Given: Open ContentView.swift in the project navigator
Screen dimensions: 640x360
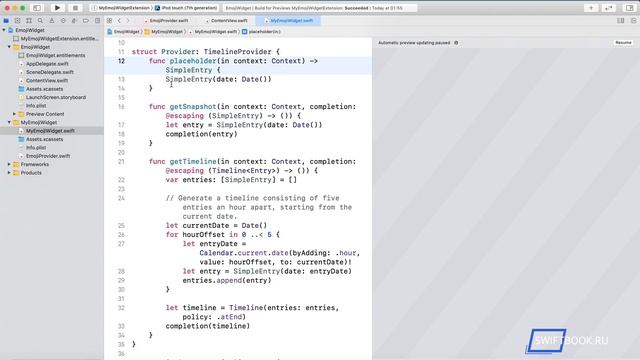Looking at the screenshot, I should 43,80.
